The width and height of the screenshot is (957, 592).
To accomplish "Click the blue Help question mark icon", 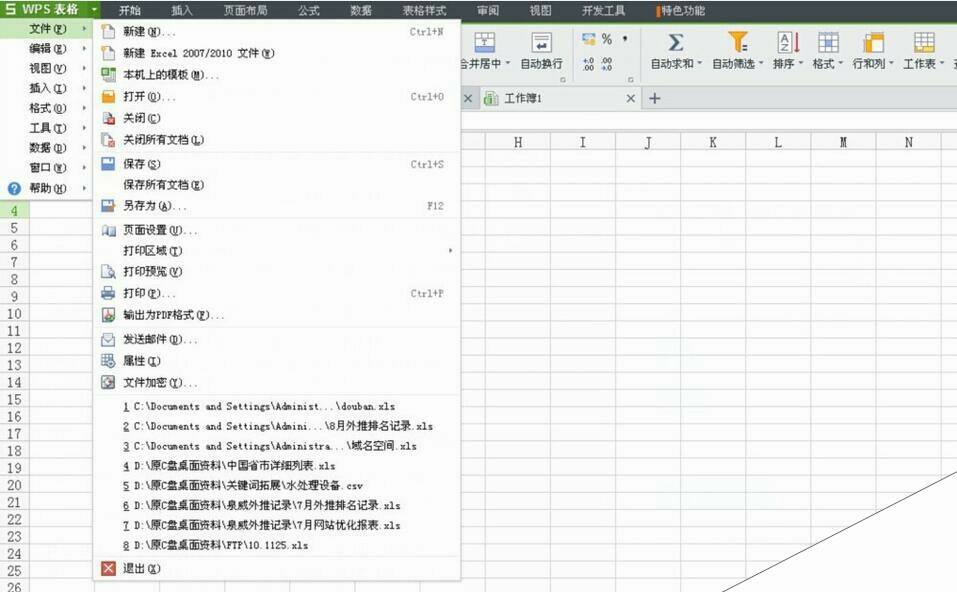I will point(14,189).
